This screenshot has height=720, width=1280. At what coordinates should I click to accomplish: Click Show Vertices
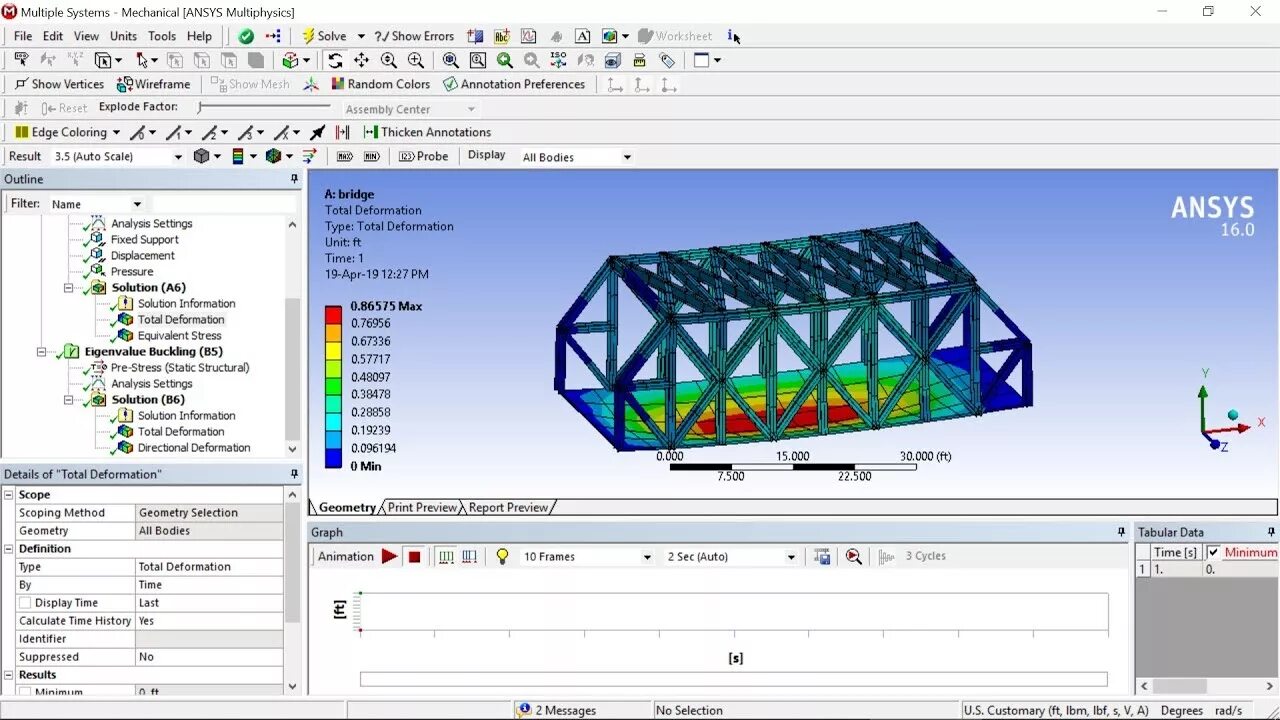coord(60,84)
